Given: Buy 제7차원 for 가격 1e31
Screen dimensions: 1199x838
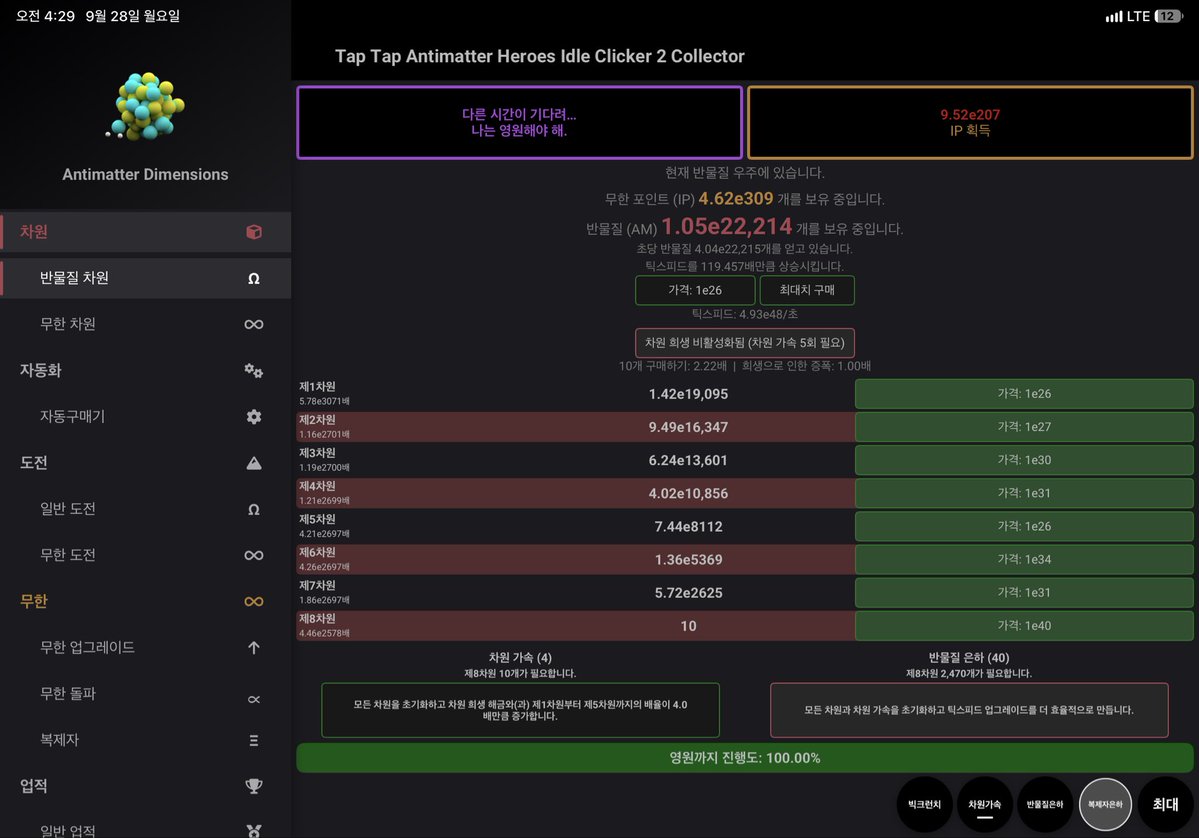Looking at the screenshot, I should tap(1024, 593).
